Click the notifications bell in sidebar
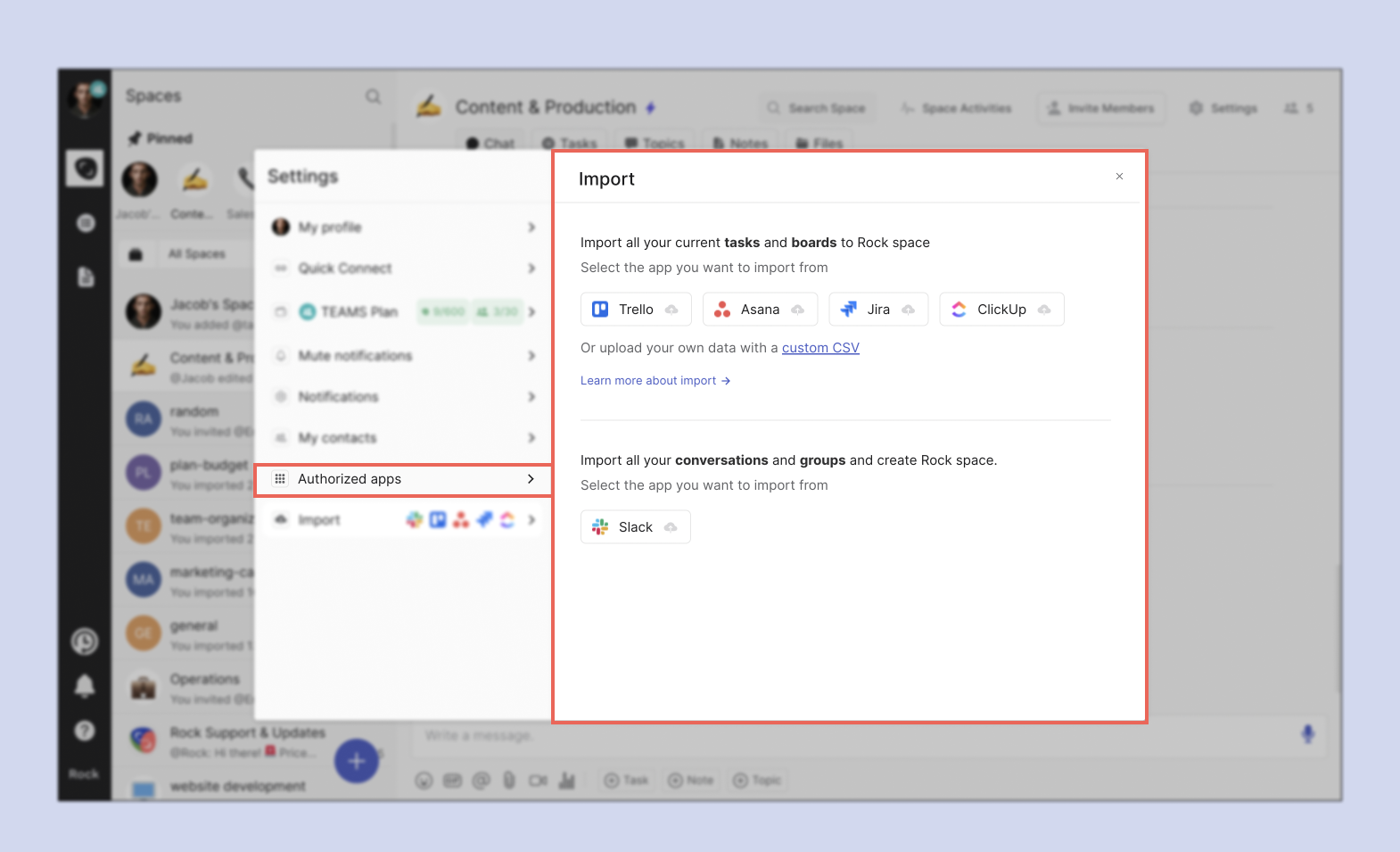This screenshot has height=852, width=1400. (x=85, y=686)
